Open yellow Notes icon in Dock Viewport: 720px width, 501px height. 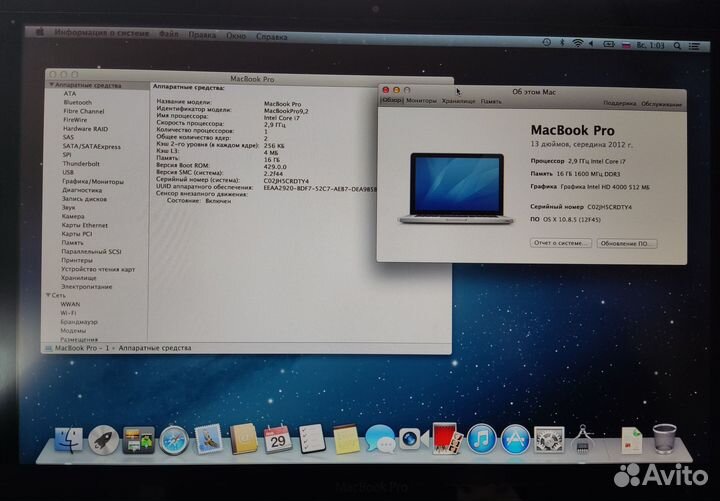(x=346, y=439)
